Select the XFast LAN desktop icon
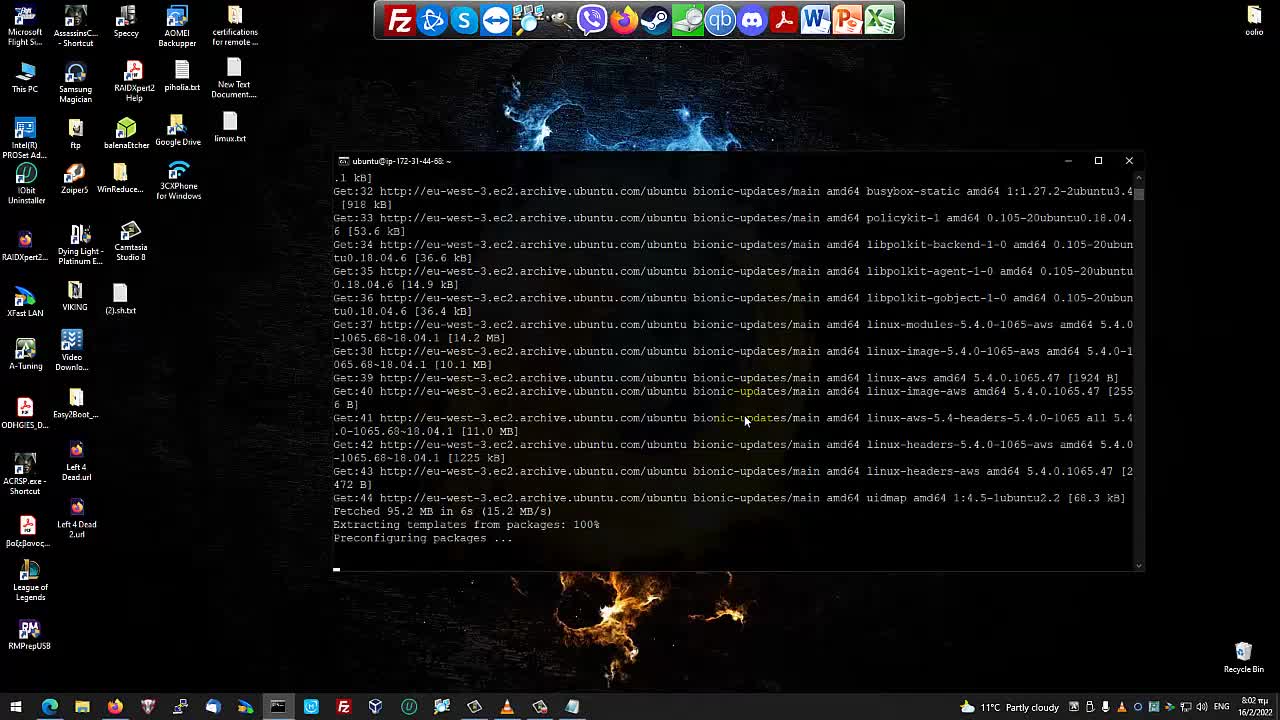The height and width of the screenshot is (720, 1280). pyautogui.click(x=25, y=302)
